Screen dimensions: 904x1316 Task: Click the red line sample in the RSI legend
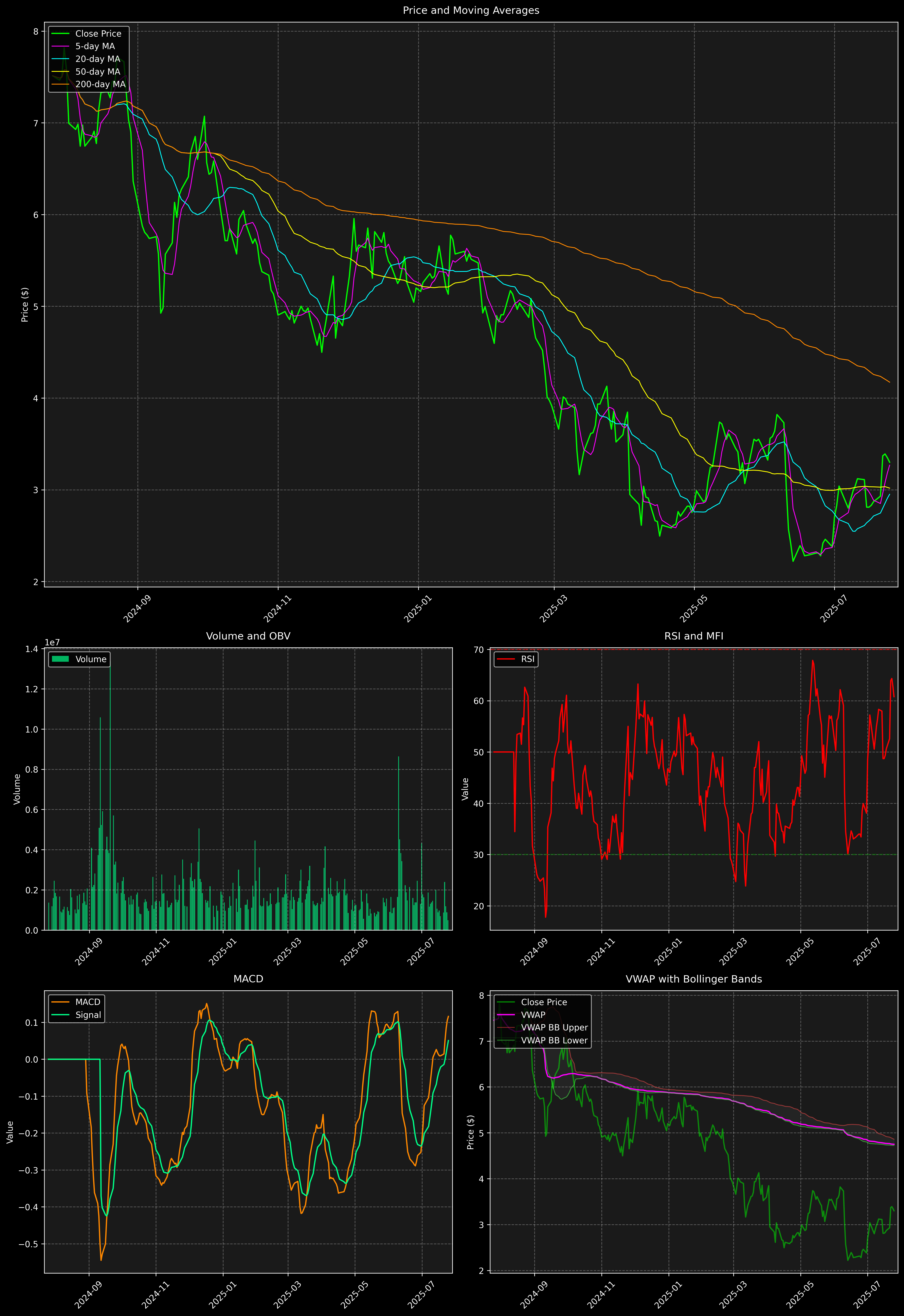(506, 659)
